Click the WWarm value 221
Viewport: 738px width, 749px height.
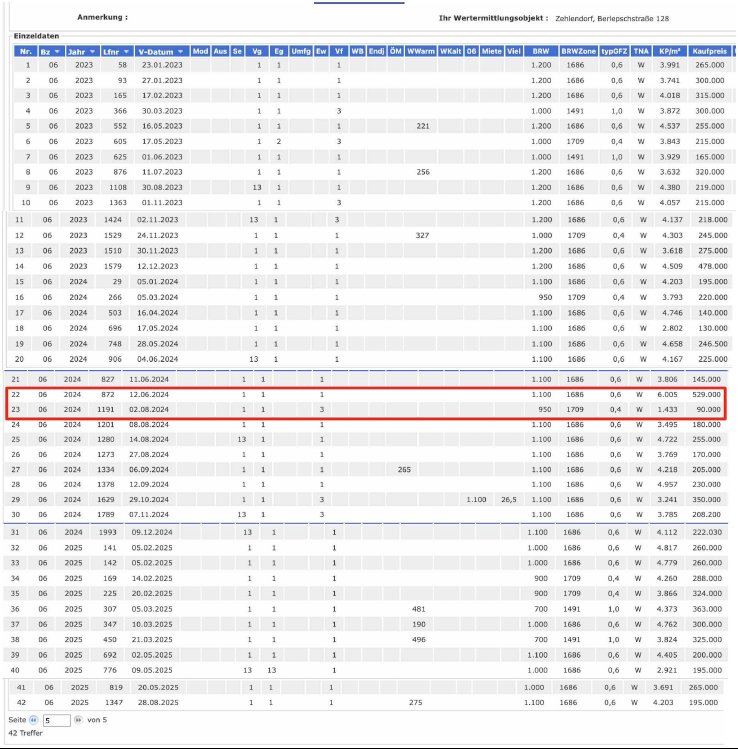(423, 126)
